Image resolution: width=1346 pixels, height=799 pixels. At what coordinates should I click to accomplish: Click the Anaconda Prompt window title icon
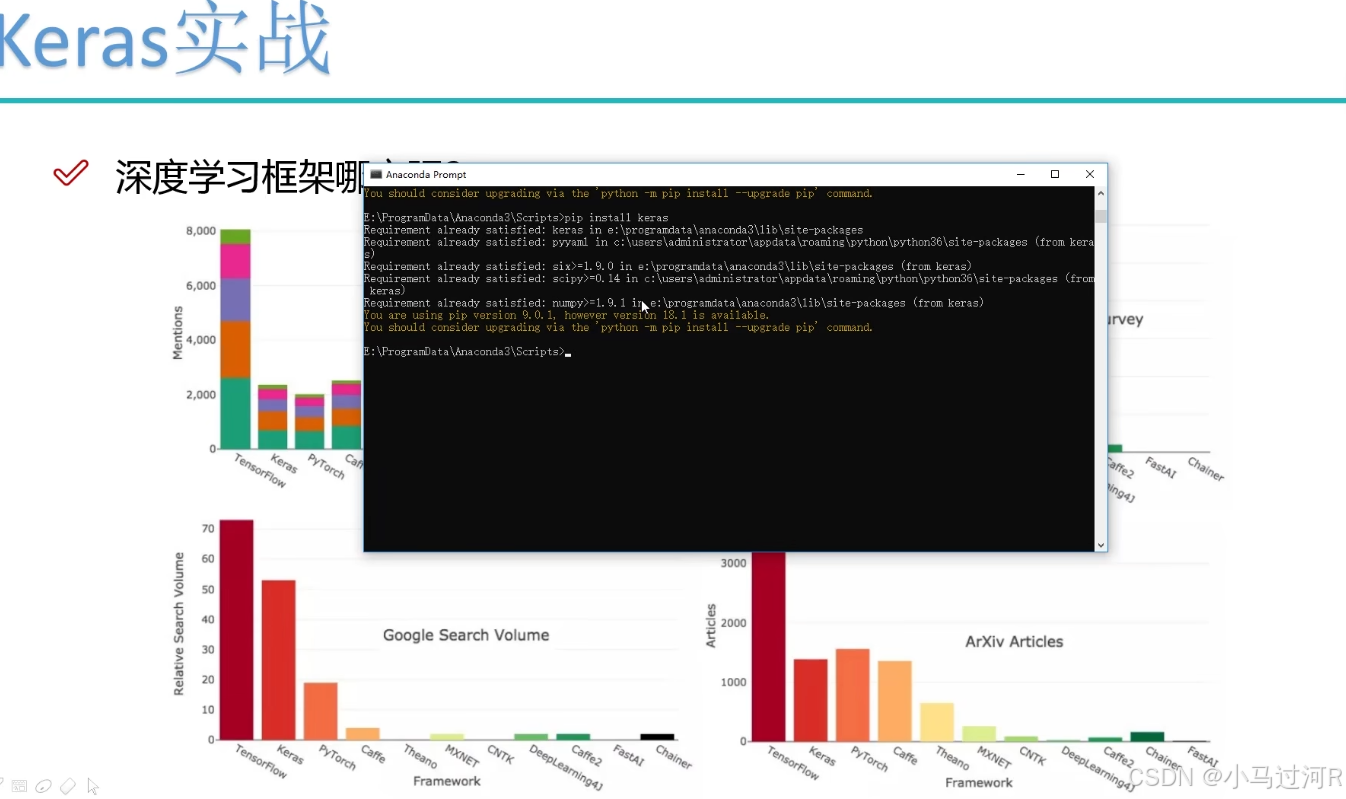tap(376, 174)
